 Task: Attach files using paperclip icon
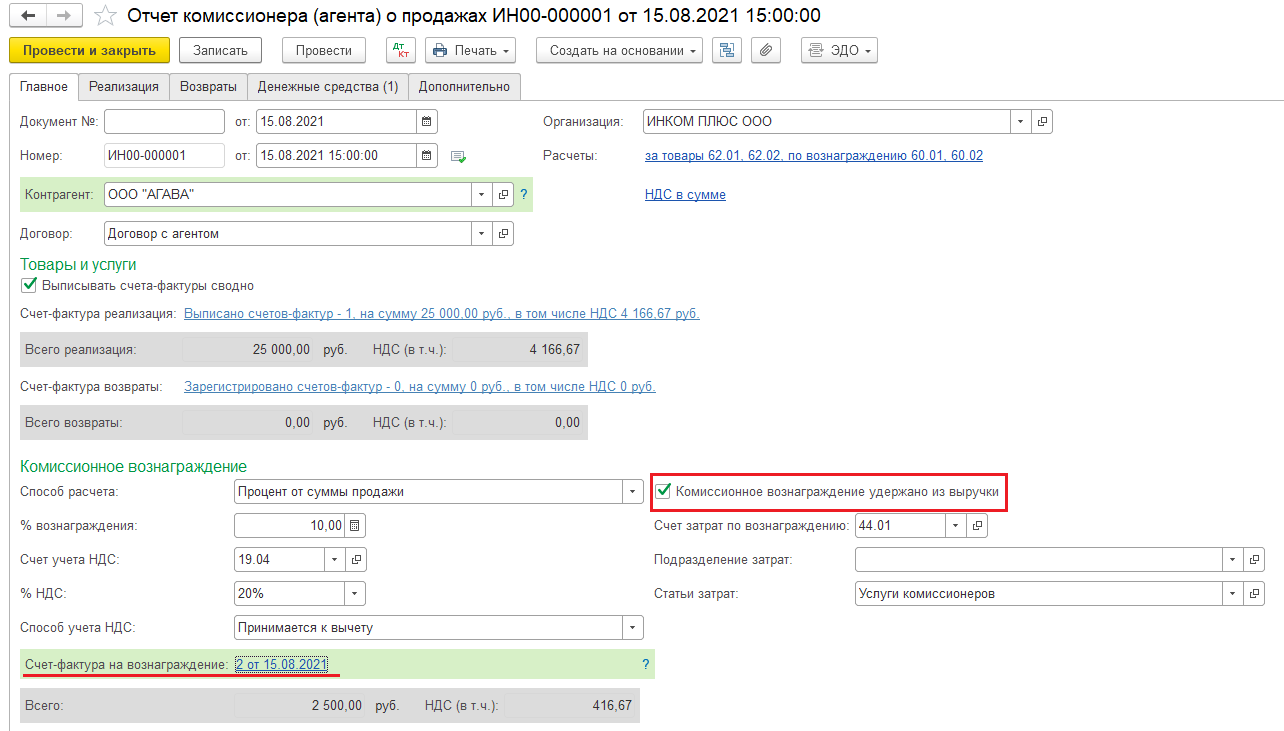tap(765, 50)
